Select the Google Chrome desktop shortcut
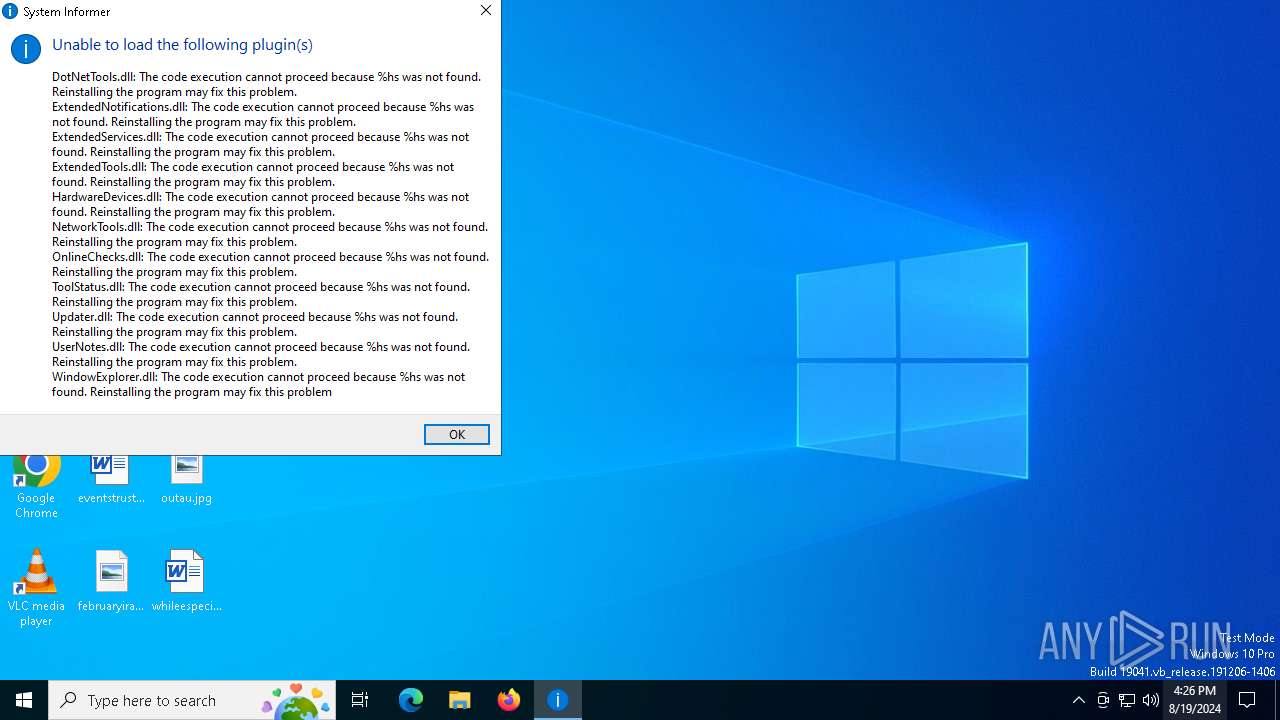Viewport: 1280px width, 720px height. coord(36,487)
